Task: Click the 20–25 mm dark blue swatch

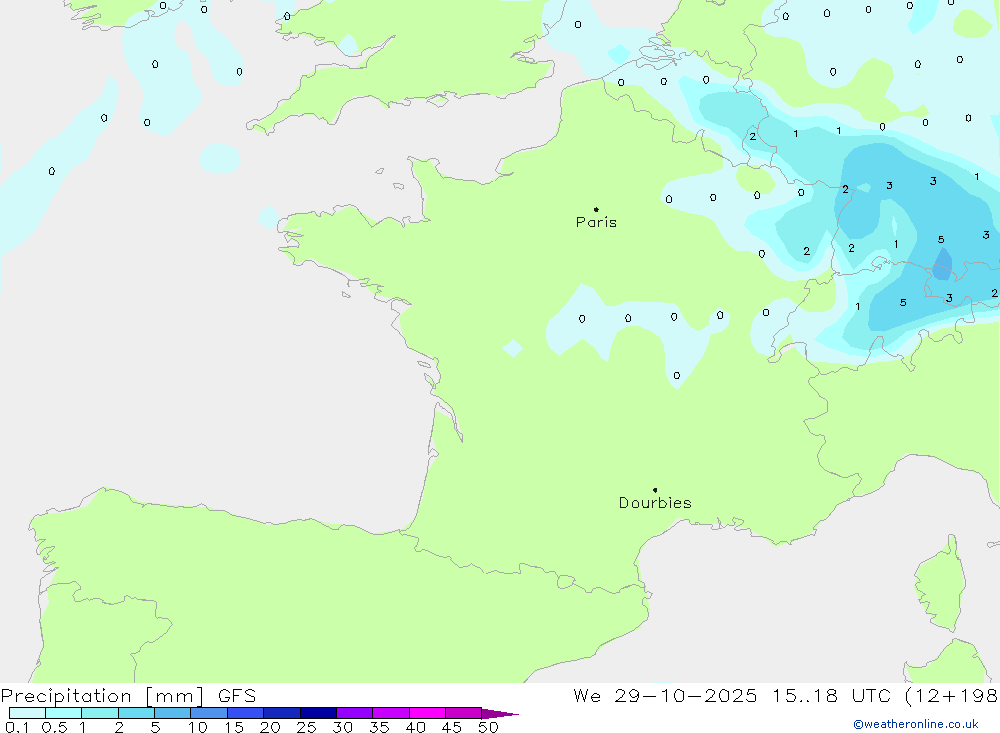Action: 282,713
